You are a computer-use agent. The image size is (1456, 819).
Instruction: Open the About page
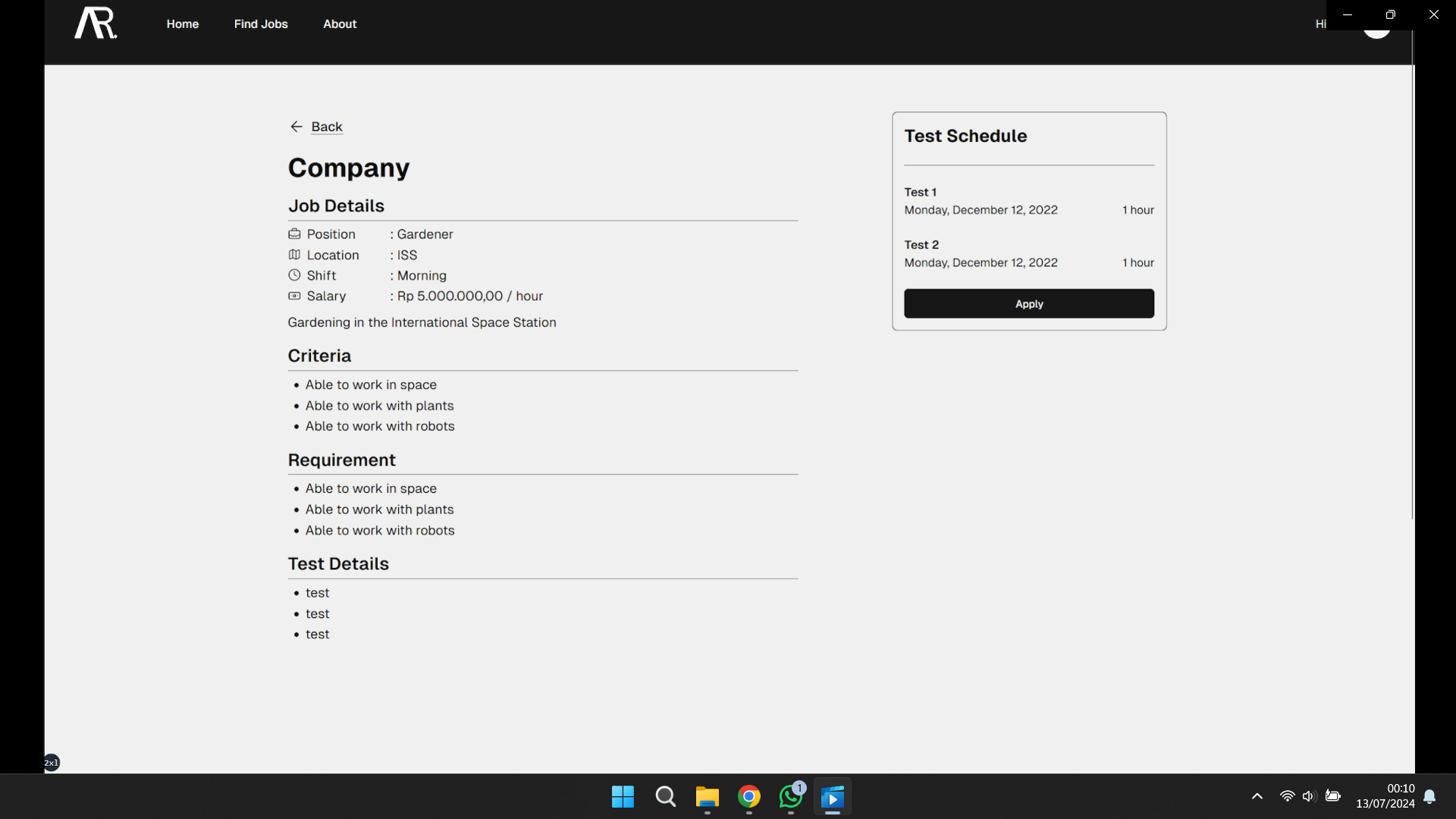pyautogui.click(x=340, y=24)
